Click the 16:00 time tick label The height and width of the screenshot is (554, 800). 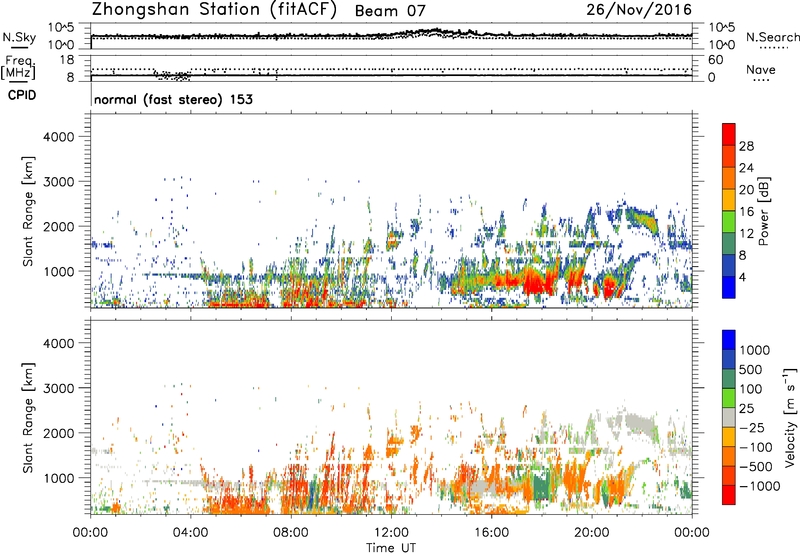[491, 532]
